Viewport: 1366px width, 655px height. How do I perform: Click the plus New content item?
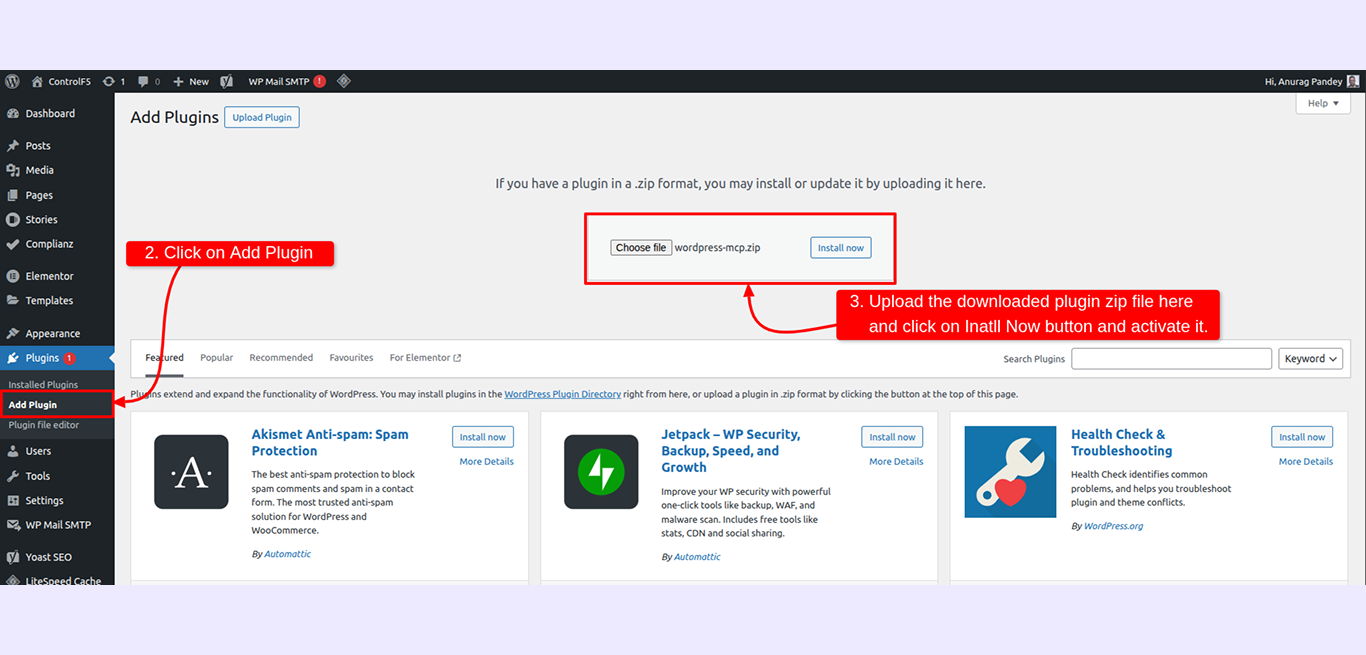click(x=191, y=81)
